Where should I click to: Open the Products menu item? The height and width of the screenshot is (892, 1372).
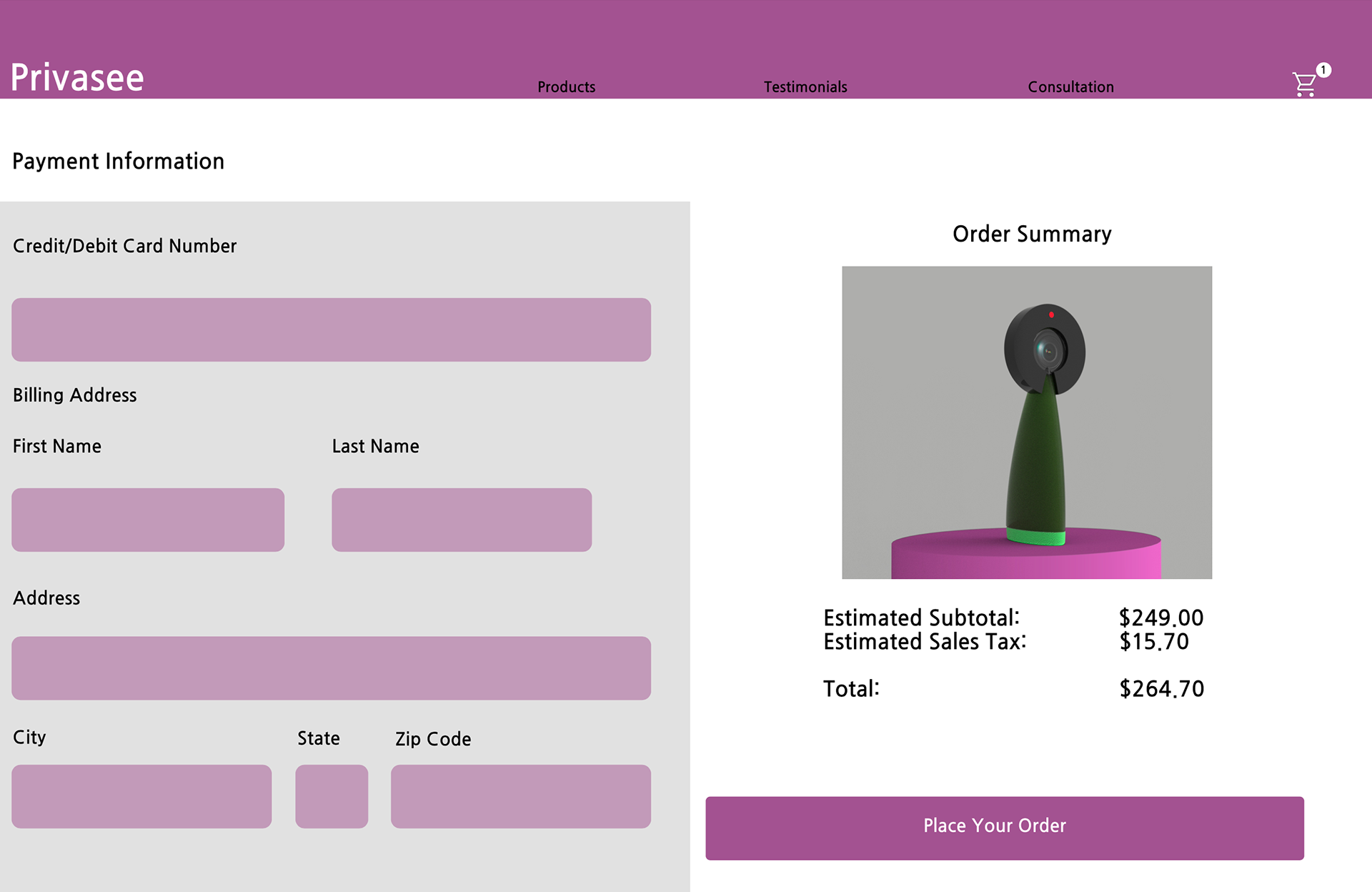pos(566,87)
